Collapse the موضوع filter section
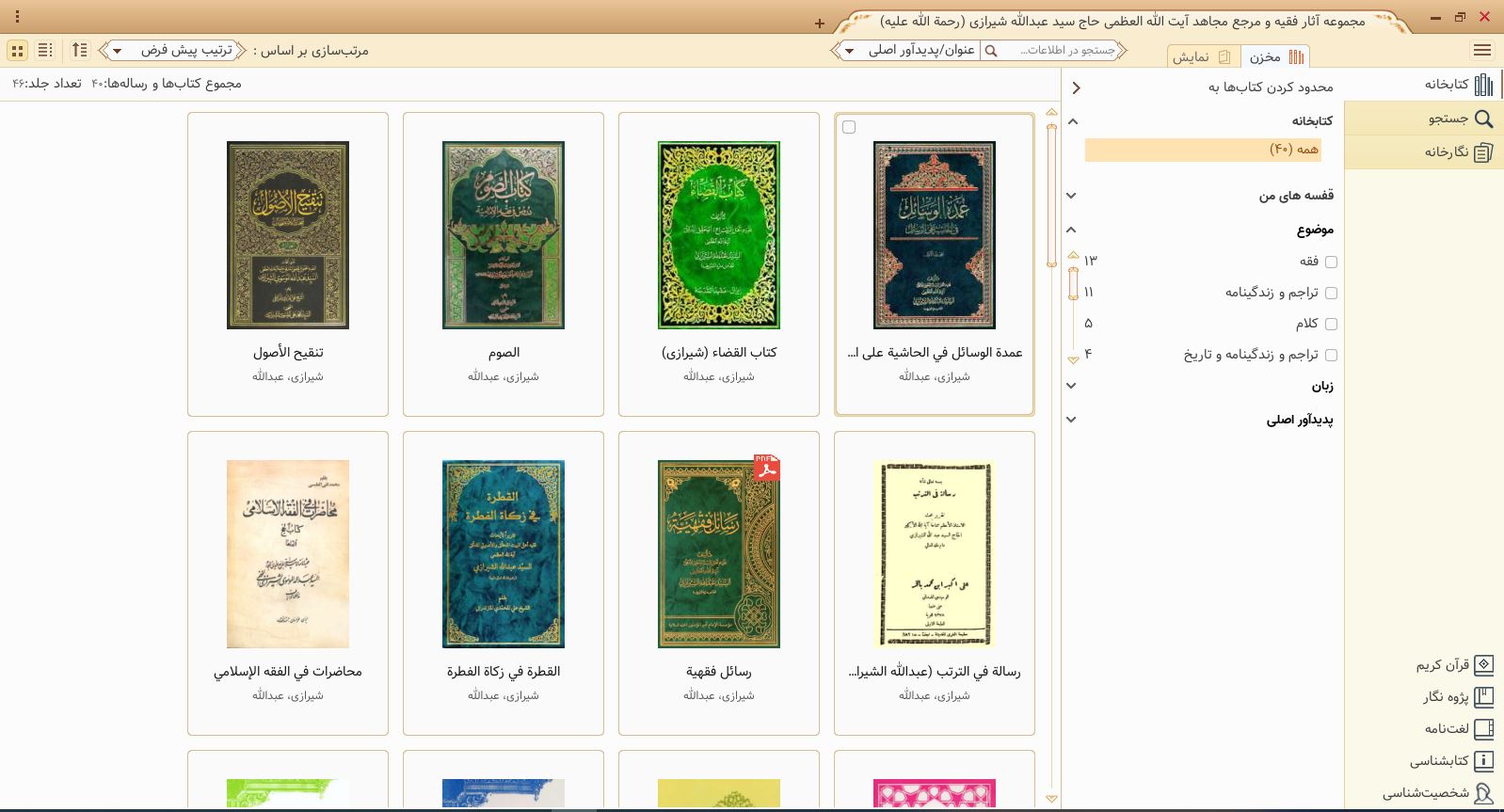The image size is (1504, 812). (1071, 230)
